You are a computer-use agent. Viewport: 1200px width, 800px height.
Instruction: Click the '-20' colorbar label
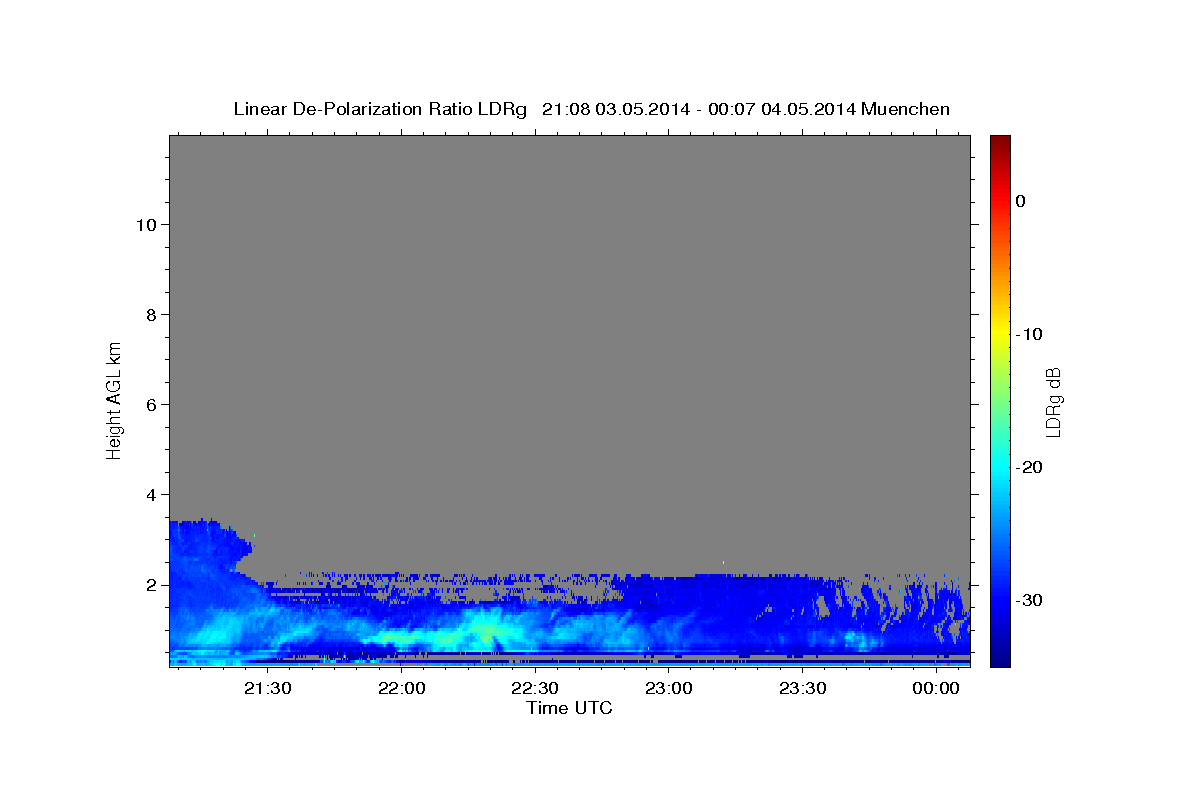[1029, 467]
